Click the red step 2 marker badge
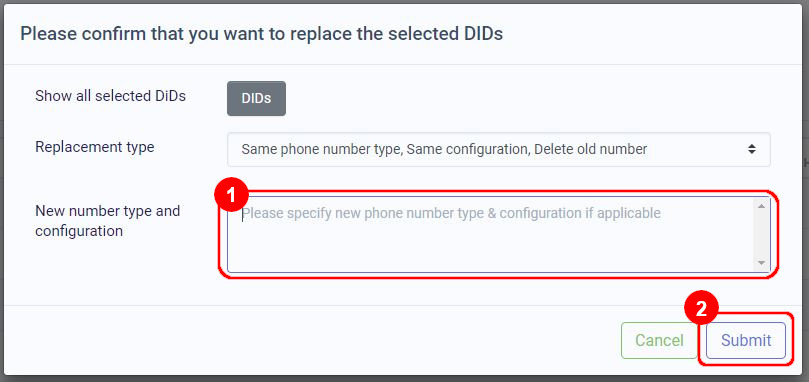This screenshot has width=809, height=382. click(x=701, y=309)
